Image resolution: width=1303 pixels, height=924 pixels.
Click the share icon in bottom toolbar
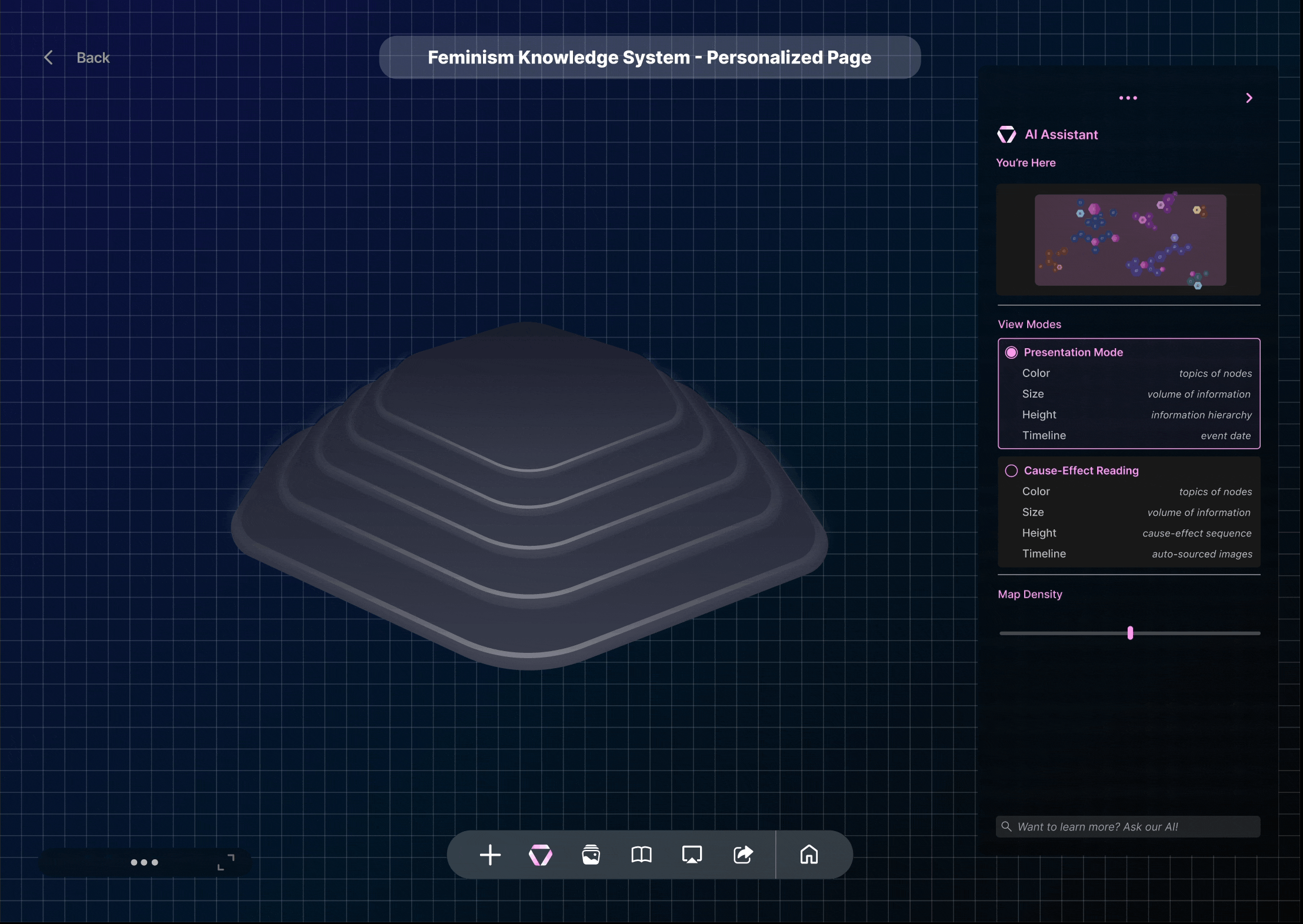pos(742,855)
